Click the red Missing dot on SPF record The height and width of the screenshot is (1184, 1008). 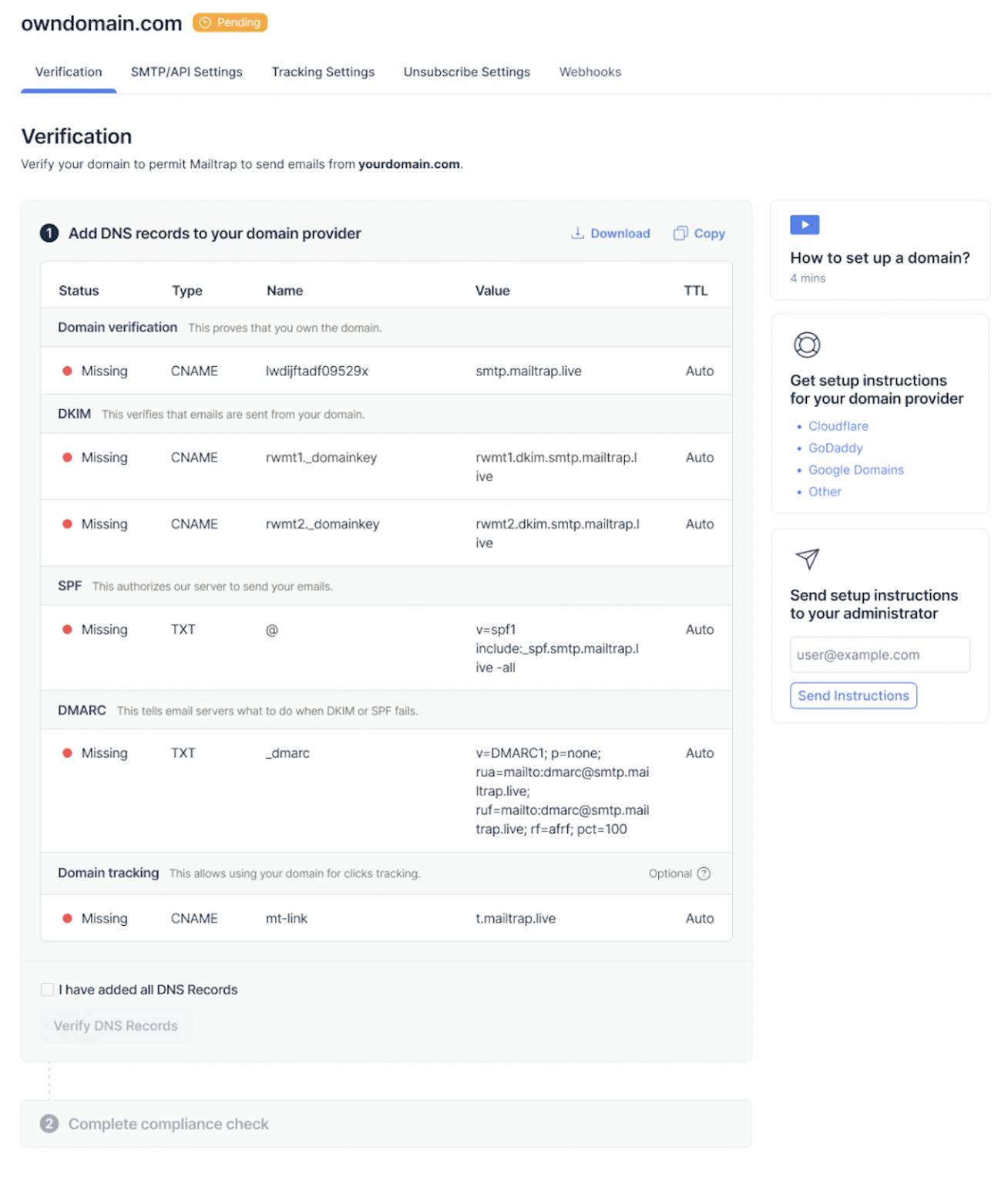69,629
